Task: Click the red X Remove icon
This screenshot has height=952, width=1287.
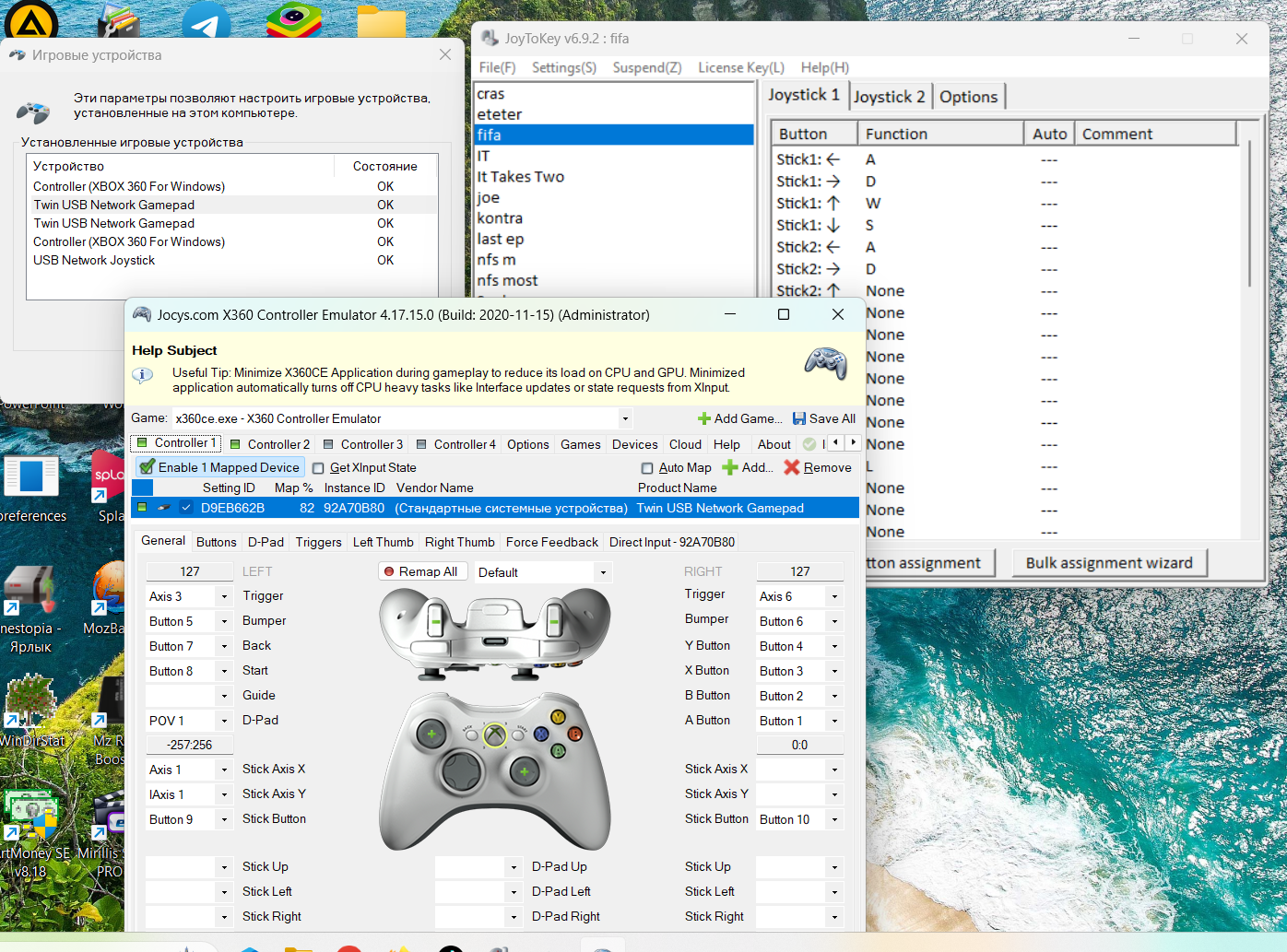Action: pos(791,467)
